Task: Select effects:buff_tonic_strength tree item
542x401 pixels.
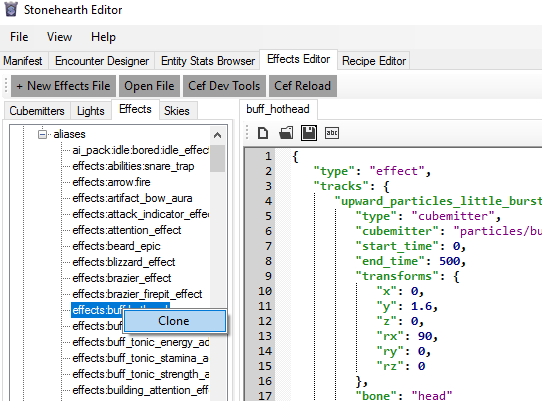Action: (x=140, y=374)
